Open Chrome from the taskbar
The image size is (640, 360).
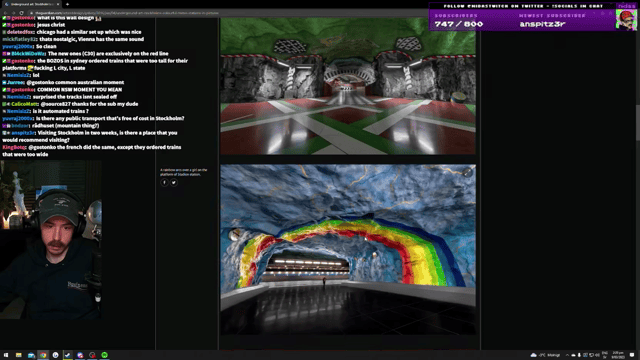point(43,355)
